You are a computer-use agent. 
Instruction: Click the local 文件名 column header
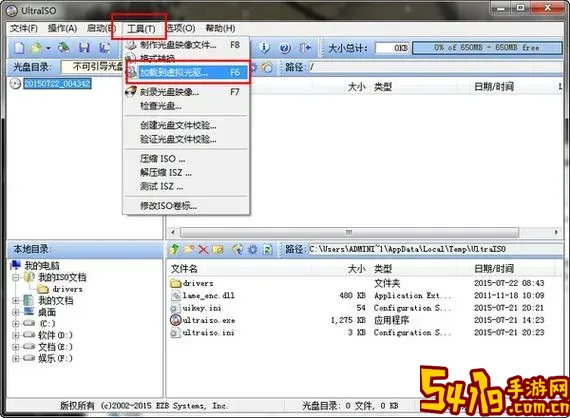point(184,269)
